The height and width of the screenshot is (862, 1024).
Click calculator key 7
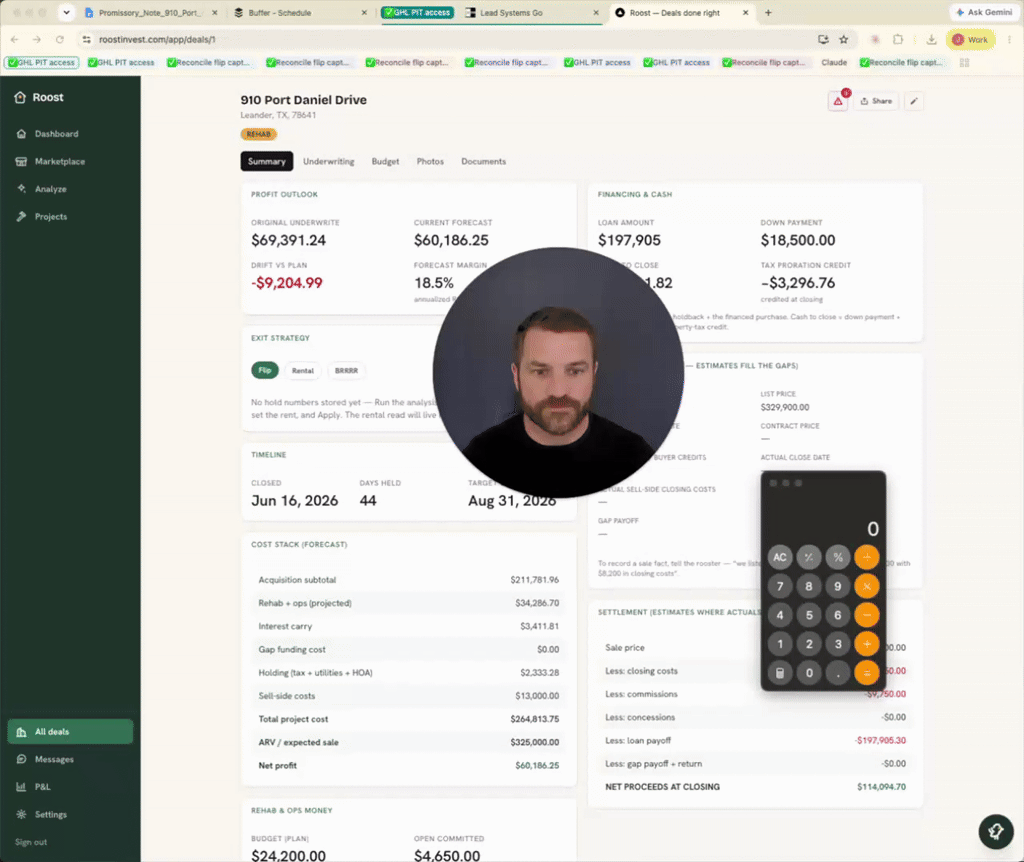pyautogui.click(x=780, y=586)
